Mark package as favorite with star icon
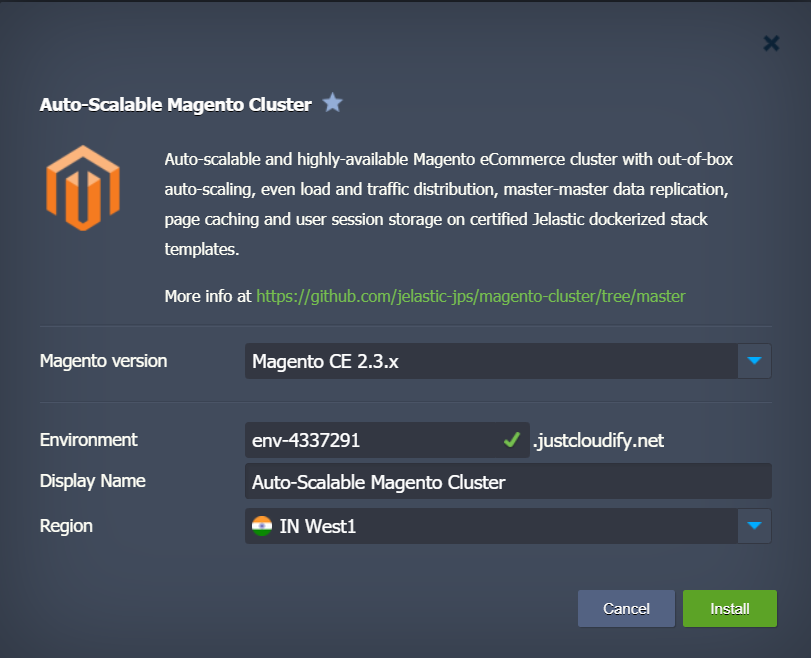 click(x=333, y=104)
